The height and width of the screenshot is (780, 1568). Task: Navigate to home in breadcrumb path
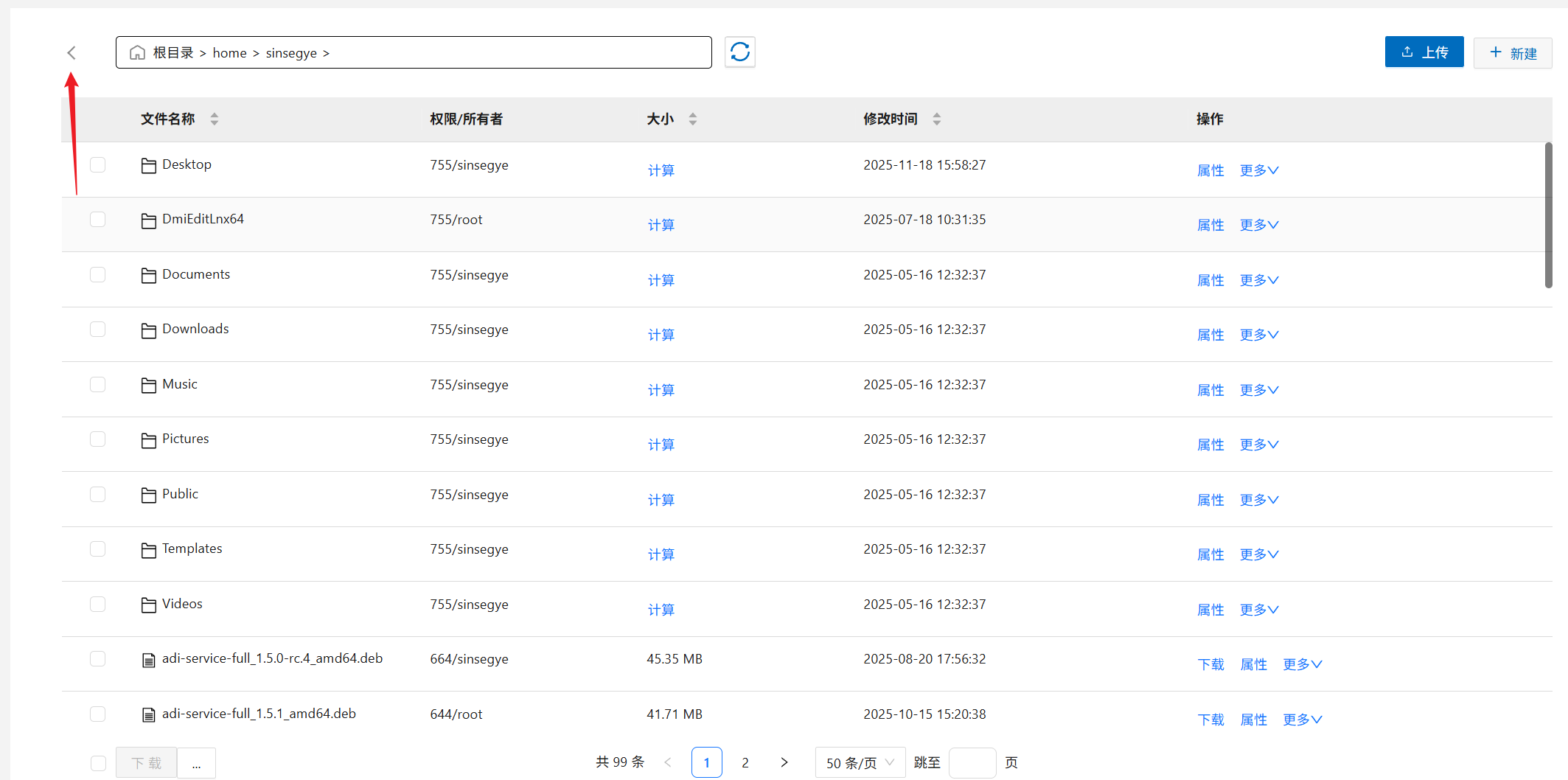coord(229,53)
